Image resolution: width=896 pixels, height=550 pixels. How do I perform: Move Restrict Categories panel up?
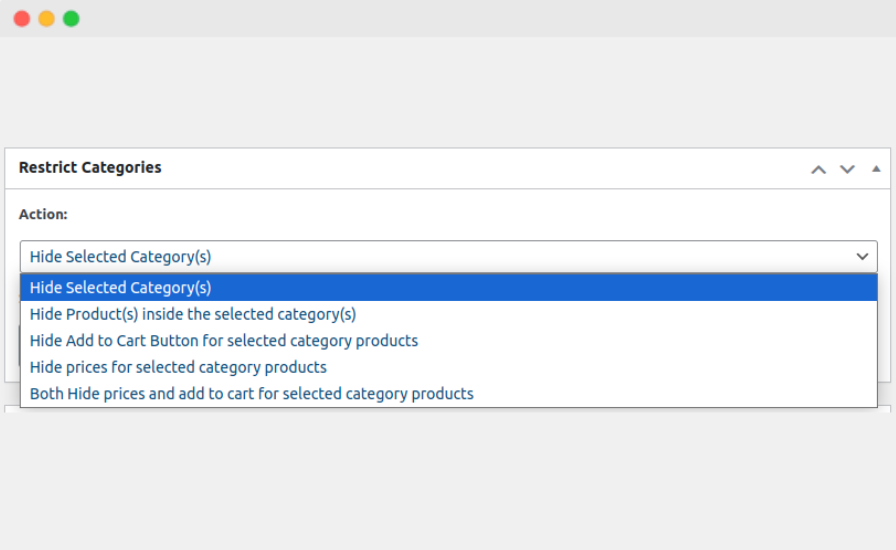pyautogui.click(x=818, y=169)
